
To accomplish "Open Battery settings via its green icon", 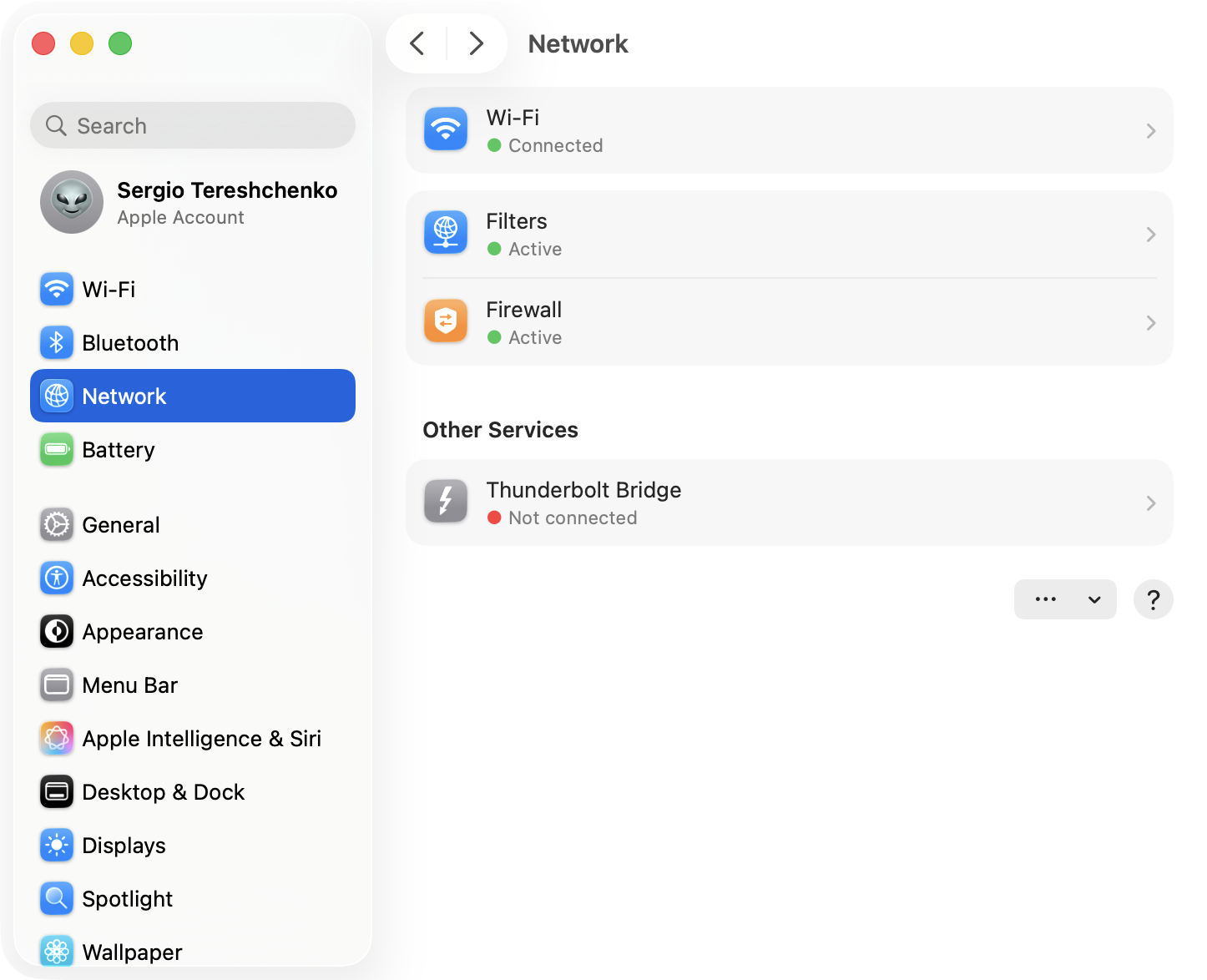I will coord(56,449).
